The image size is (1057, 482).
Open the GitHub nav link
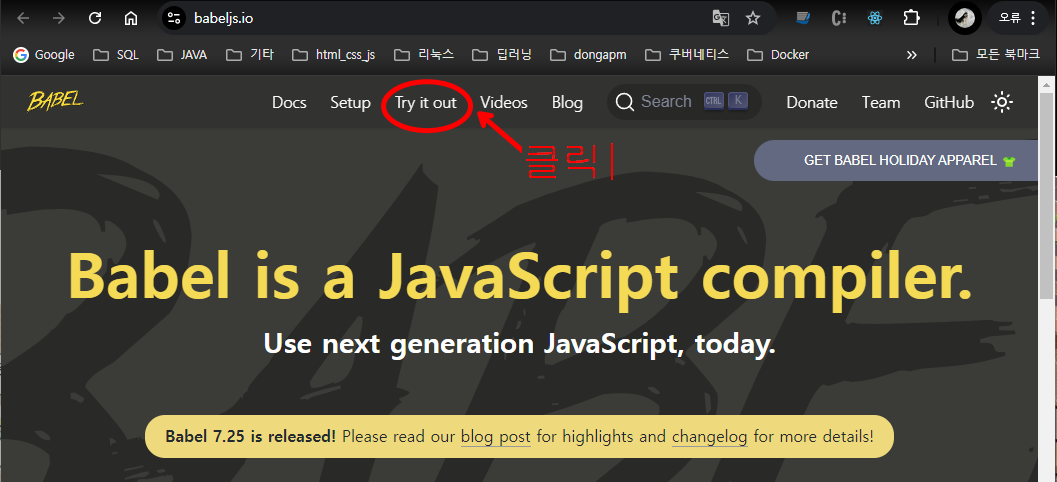point(949,102)
